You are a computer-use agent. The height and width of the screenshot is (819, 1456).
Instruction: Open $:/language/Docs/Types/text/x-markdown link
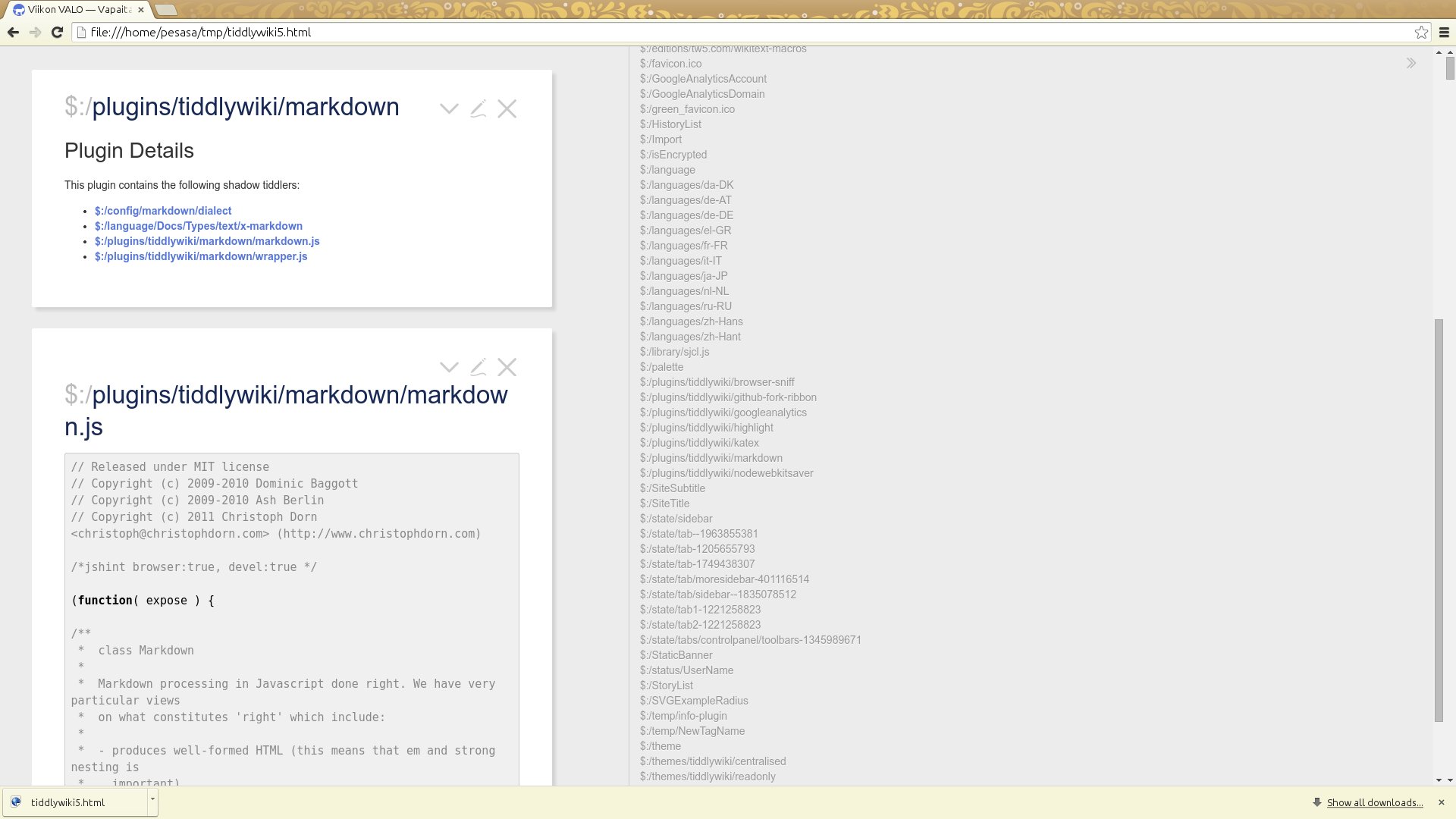click(199, 226)
